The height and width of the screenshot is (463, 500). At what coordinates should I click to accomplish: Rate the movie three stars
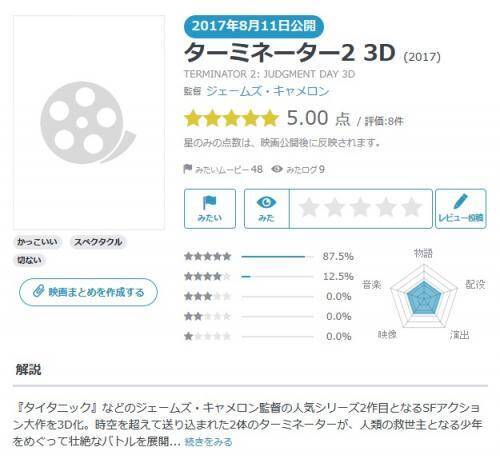(x=360, y=207)
